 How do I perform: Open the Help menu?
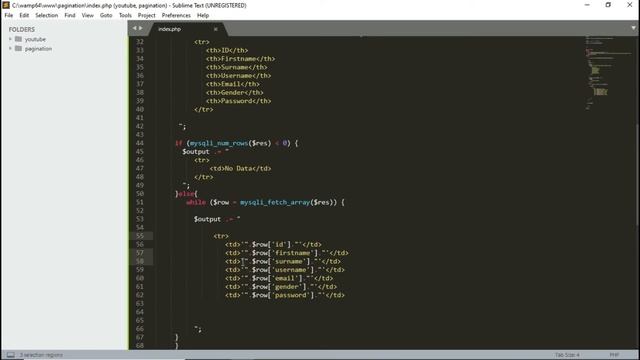[203, 15]
